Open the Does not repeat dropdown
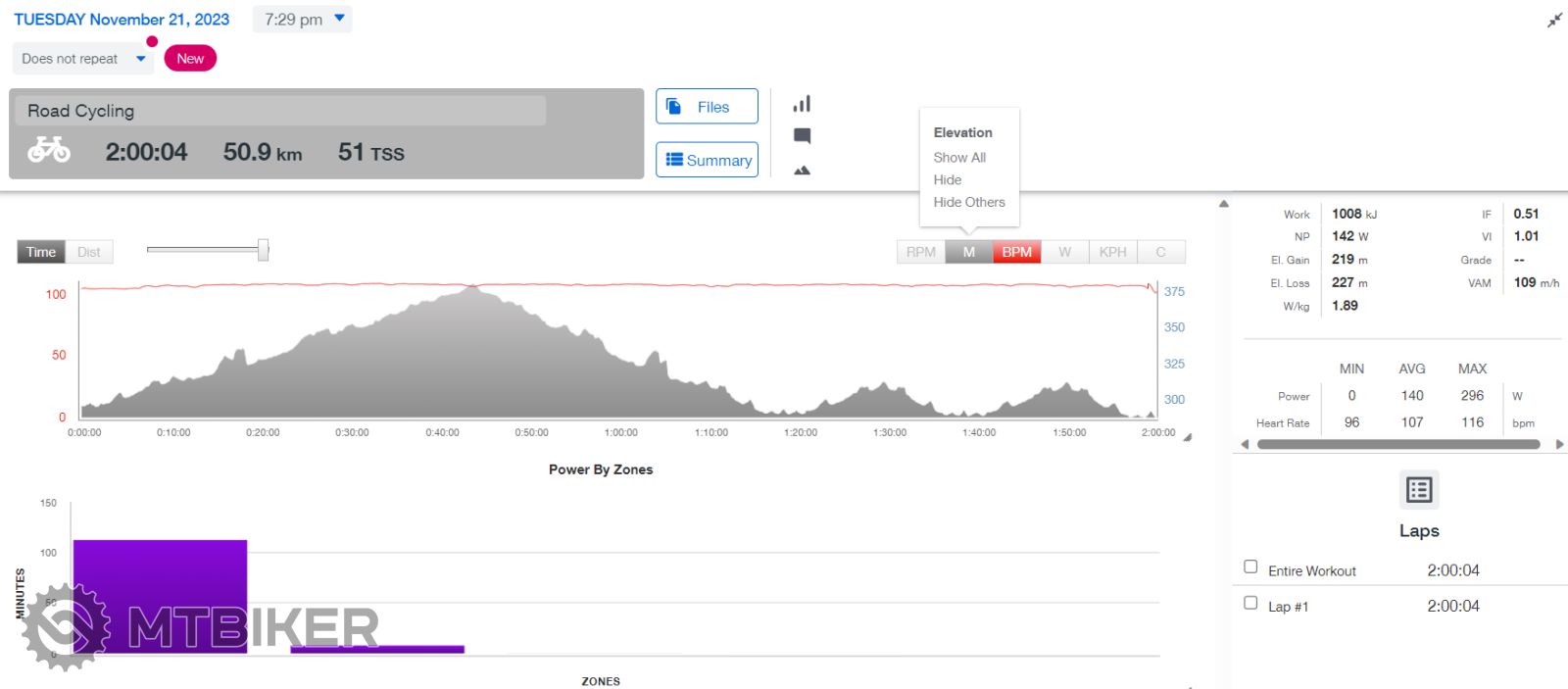Screen dimensions: 1568x689 pos(83,59)
